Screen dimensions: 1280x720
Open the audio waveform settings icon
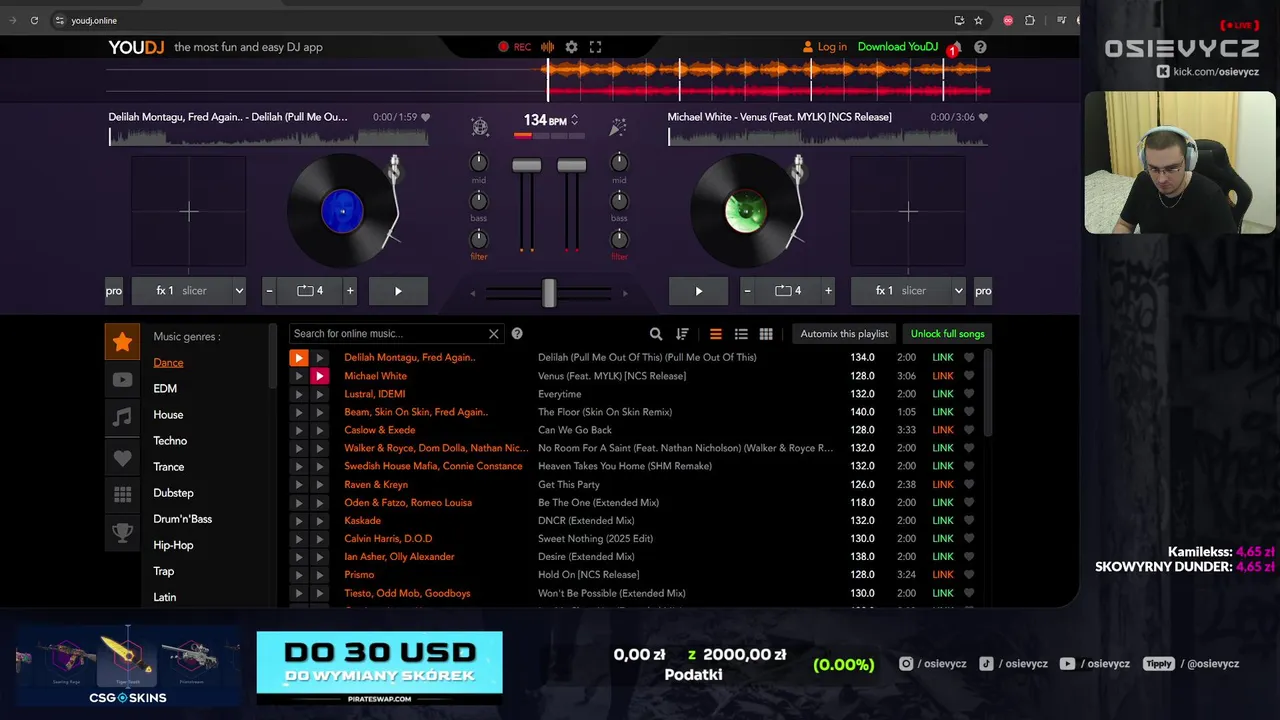point(547,47)
